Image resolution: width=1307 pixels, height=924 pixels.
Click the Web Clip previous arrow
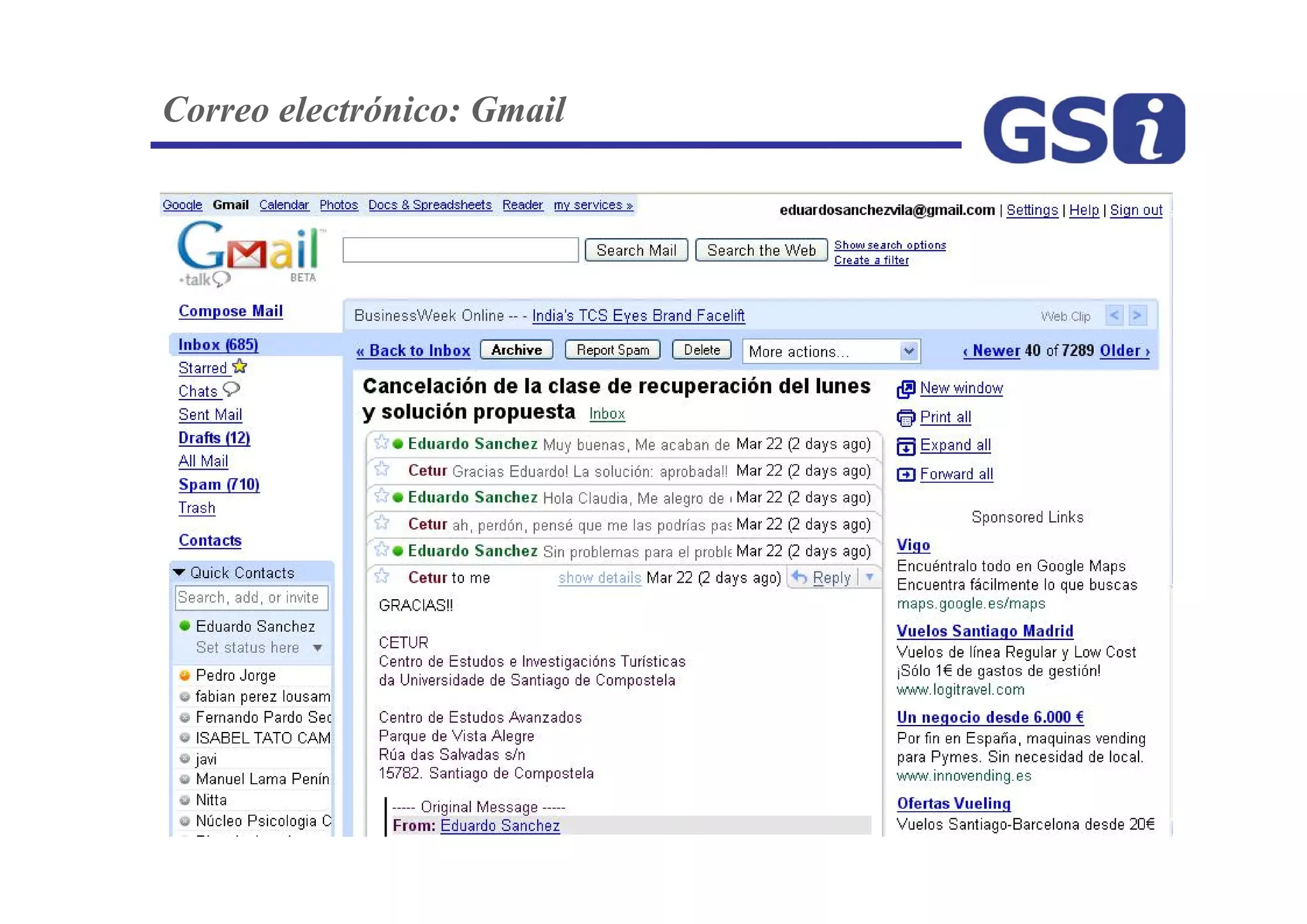pyautogui.click(x=1114, y=315)
